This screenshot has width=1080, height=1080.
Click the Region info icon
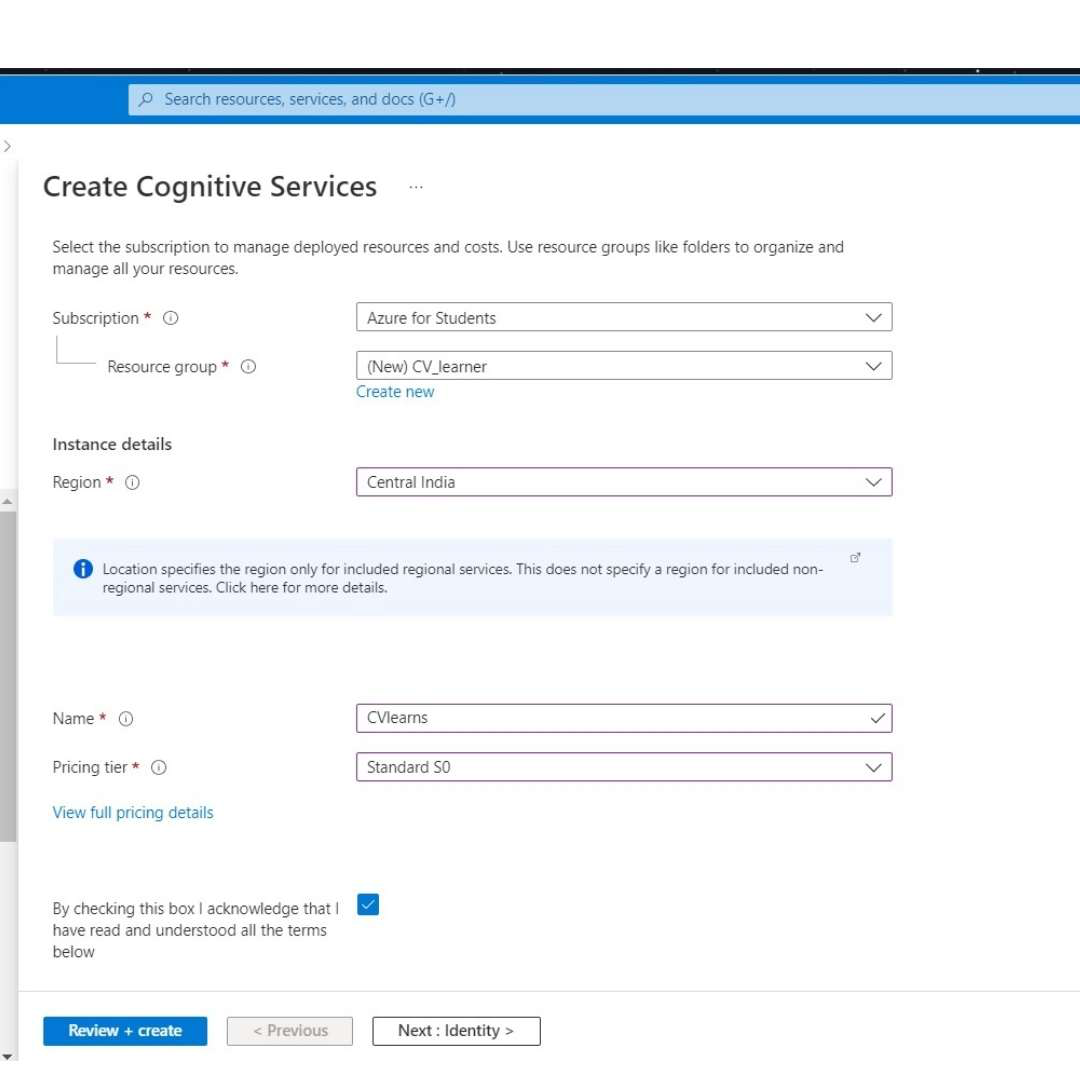pos(132,482)
